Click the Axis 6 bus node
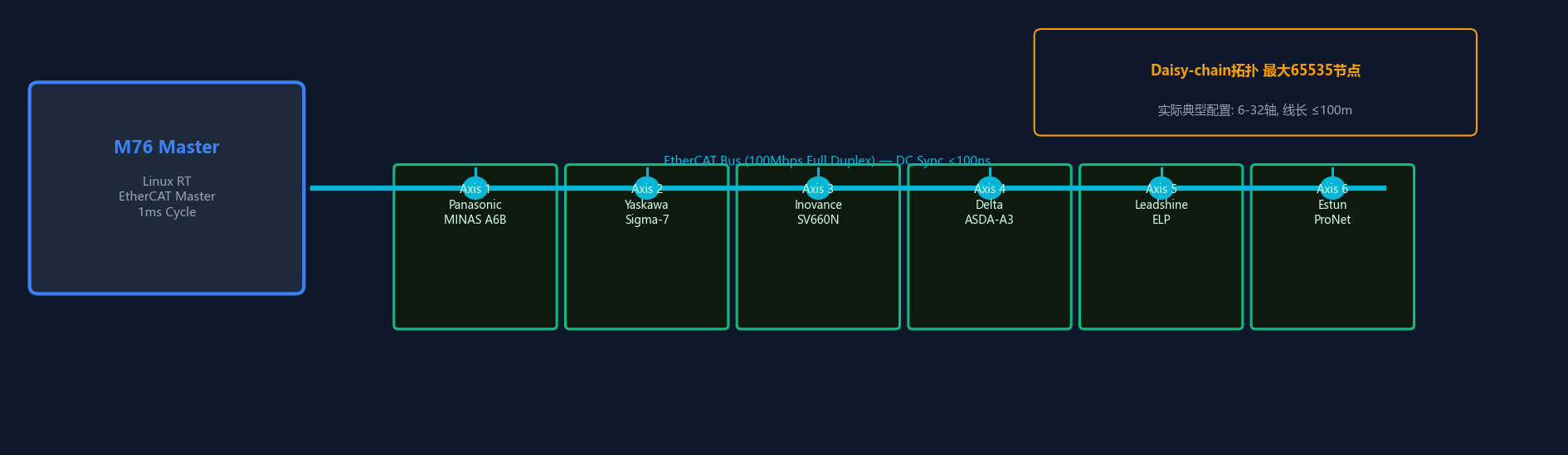Screen dimensions: 1568x455 pyautogui.click(x=1332, y=188)
